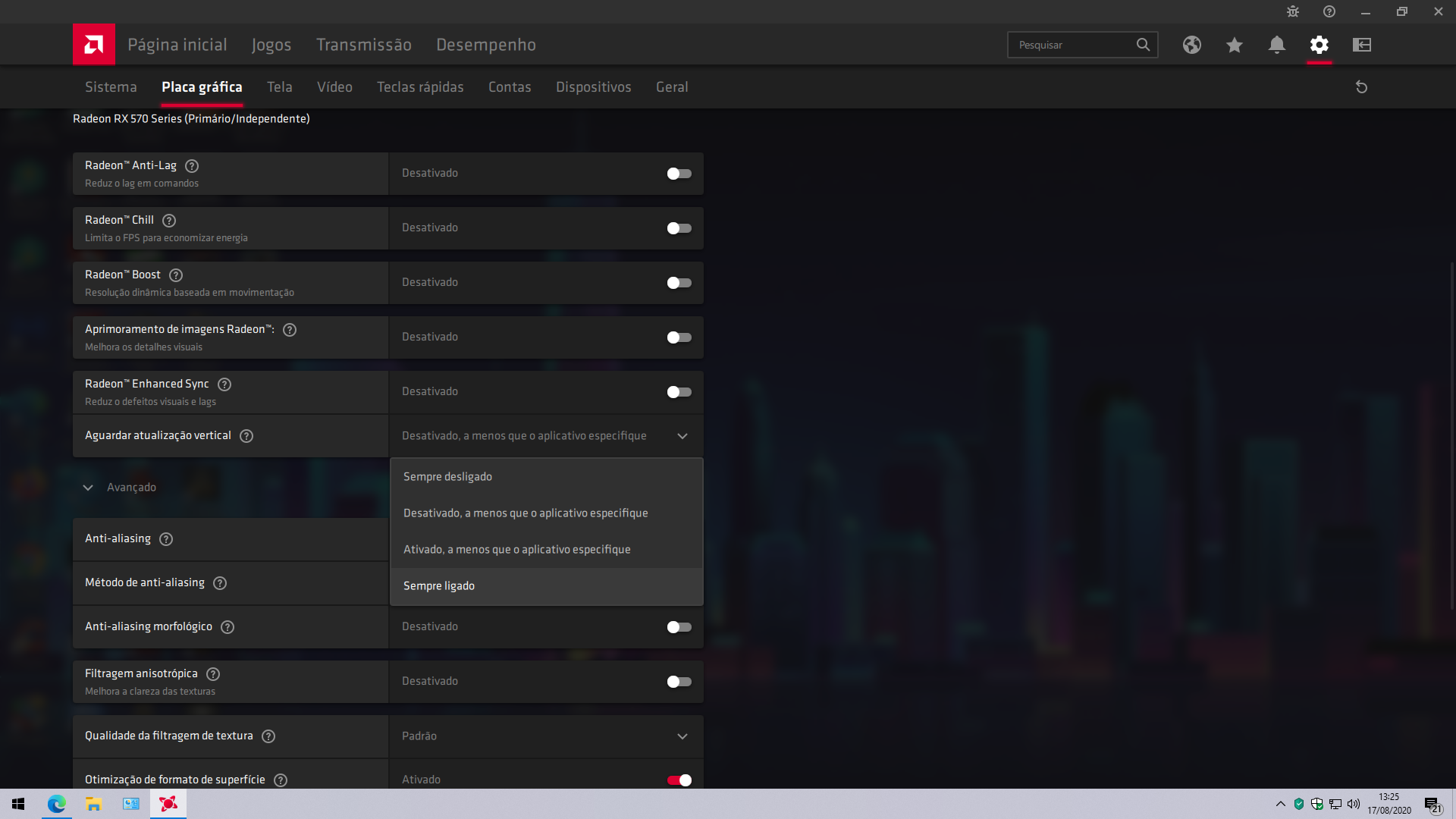This screenshot has width=1456, height=819.
Task: Select 'Desativado, a menos que o aplicativo especifique' option
Action: tap(546, 513)
